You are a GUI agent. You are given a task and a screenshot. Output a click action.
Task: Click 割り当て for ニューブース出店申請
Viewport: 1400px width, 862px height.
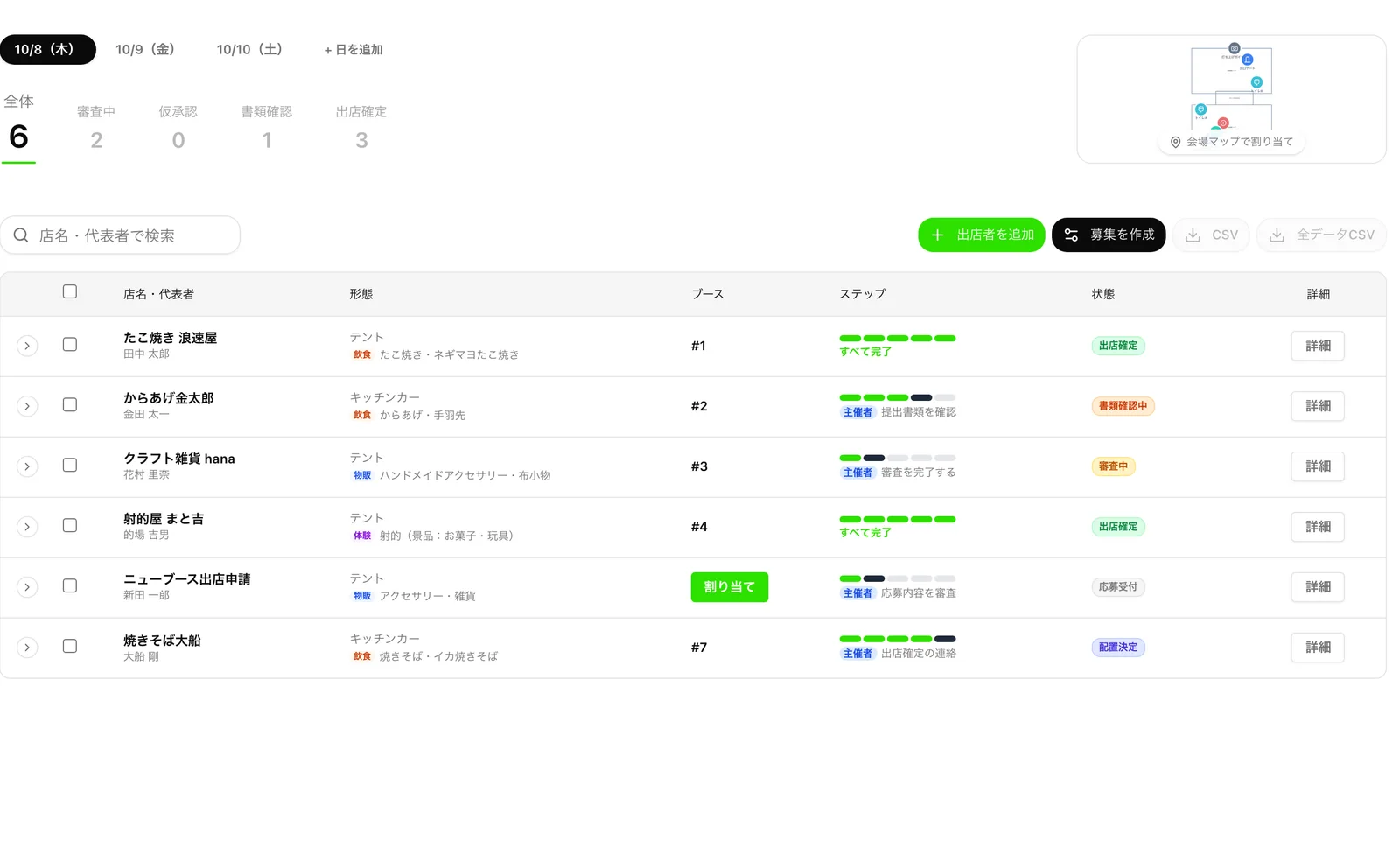coord(730,587)
